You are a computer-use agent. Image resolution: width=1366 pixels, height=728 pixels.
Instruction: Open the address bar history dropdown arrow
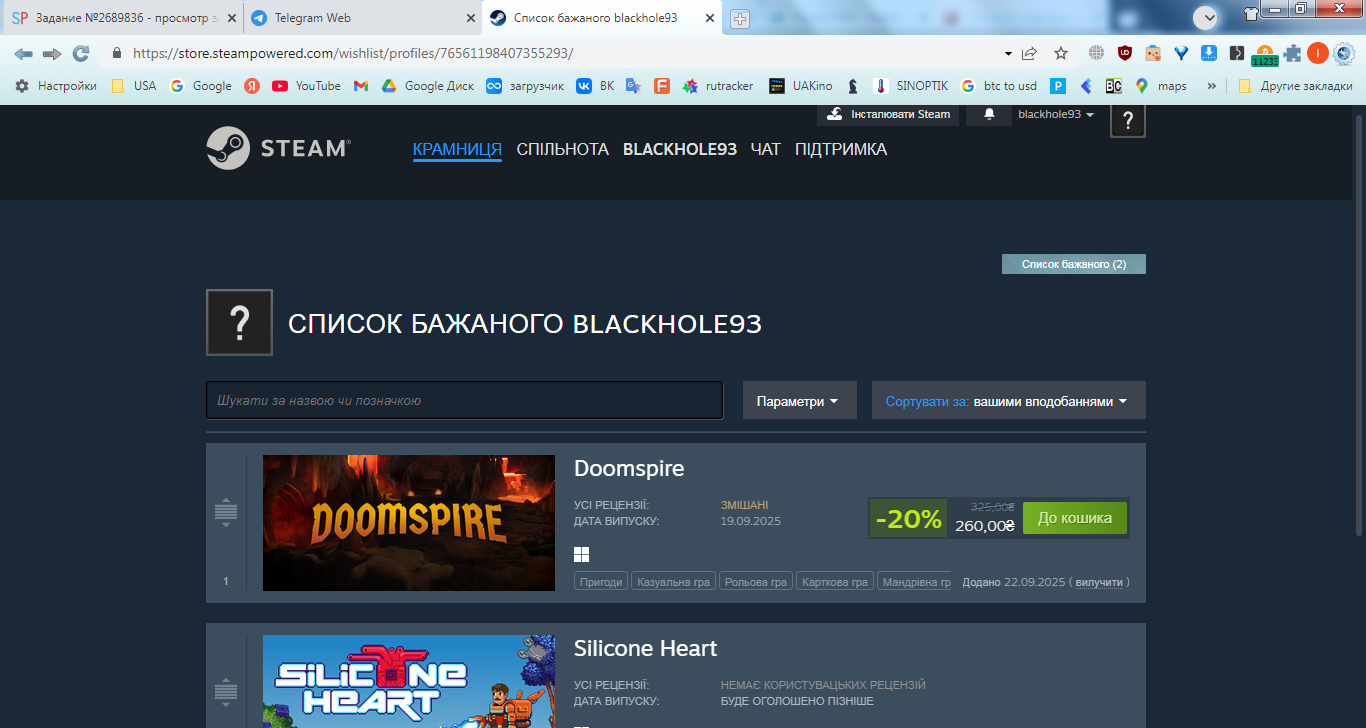[x=1007, y=53]
